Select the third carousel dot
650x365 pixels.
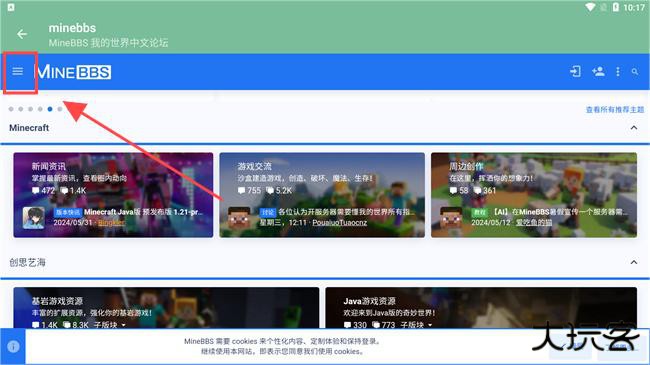point(30,109)
